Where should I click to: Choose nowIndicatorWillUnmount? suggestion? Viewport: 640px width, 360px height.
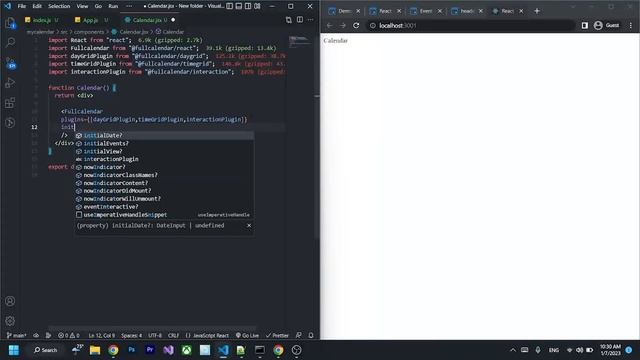[x=164, y=199]
